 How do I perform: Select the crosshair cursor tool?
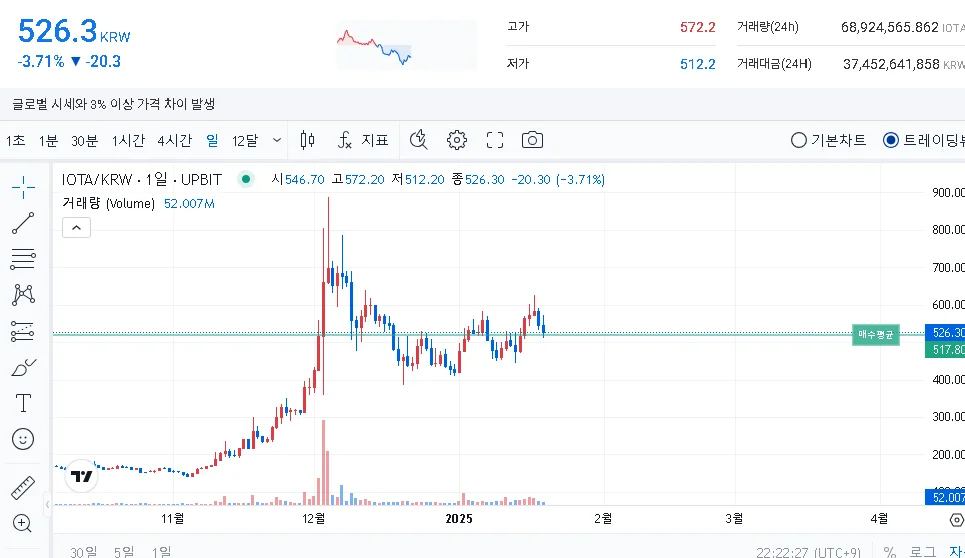point(22,186)
